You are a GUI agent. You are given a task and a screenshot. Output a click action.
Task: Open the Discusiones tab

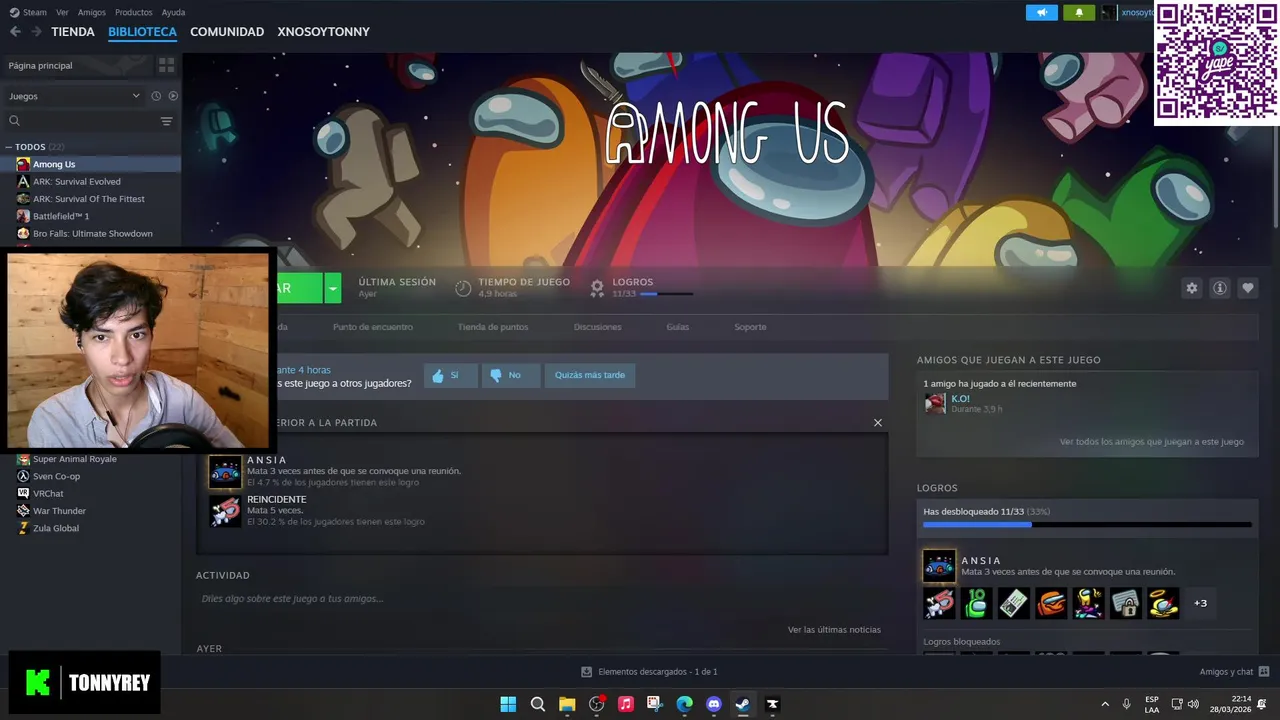click(597, 327)
